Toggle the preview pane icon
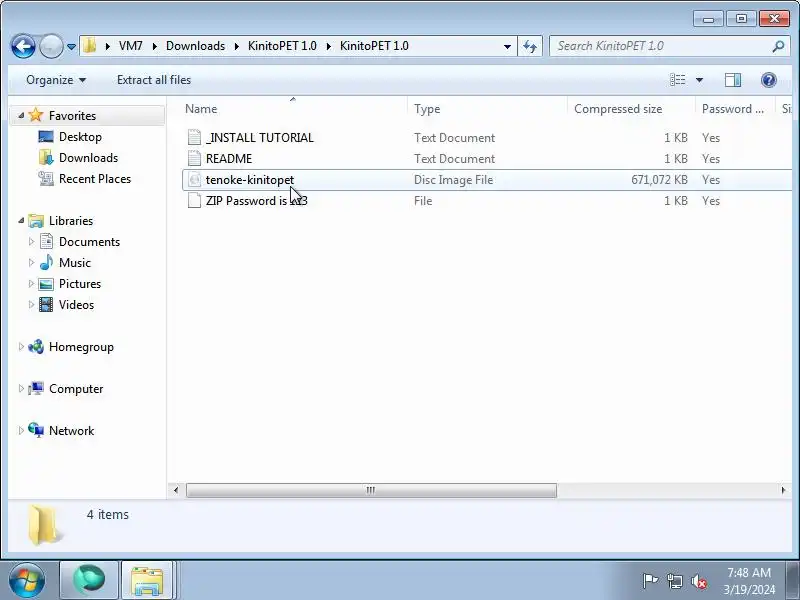The height and width of the screenshot is (600, 800). coord(733,80)
